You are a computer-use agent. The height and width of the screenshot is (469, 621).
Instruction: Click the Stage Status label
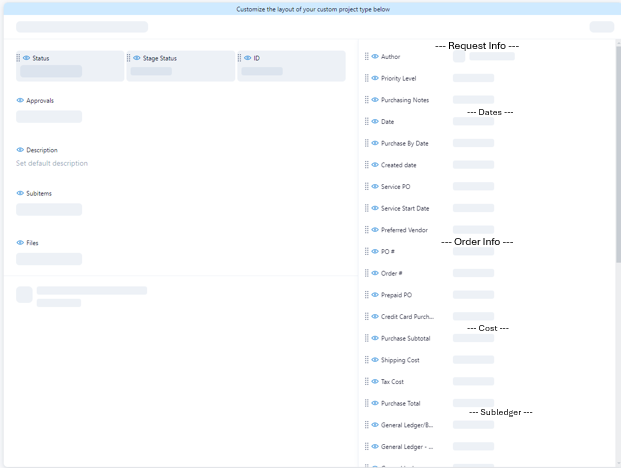click(x=160, y=58)
